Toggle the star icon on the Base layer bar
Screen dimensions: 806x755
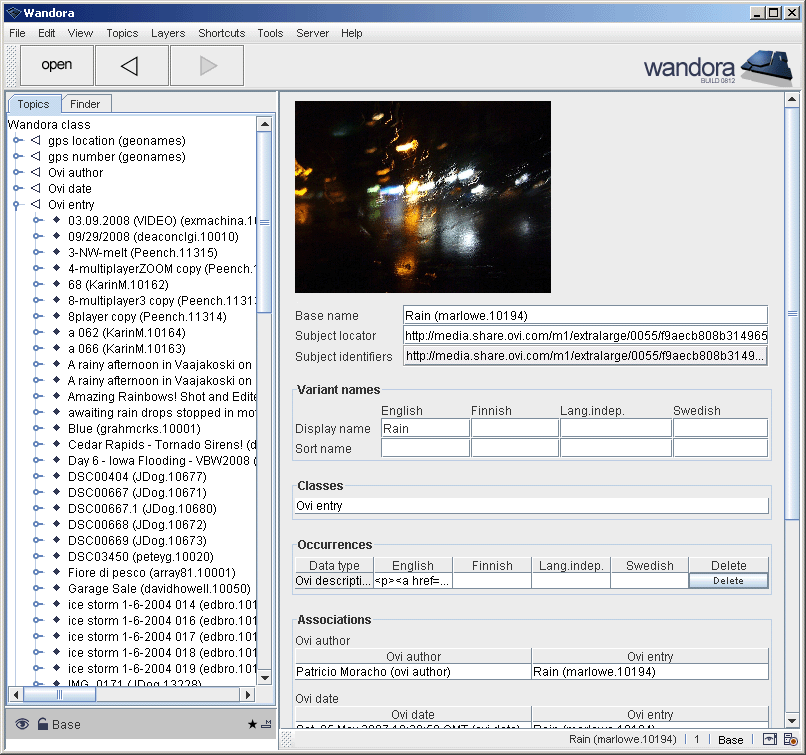[x=252, y=722]
